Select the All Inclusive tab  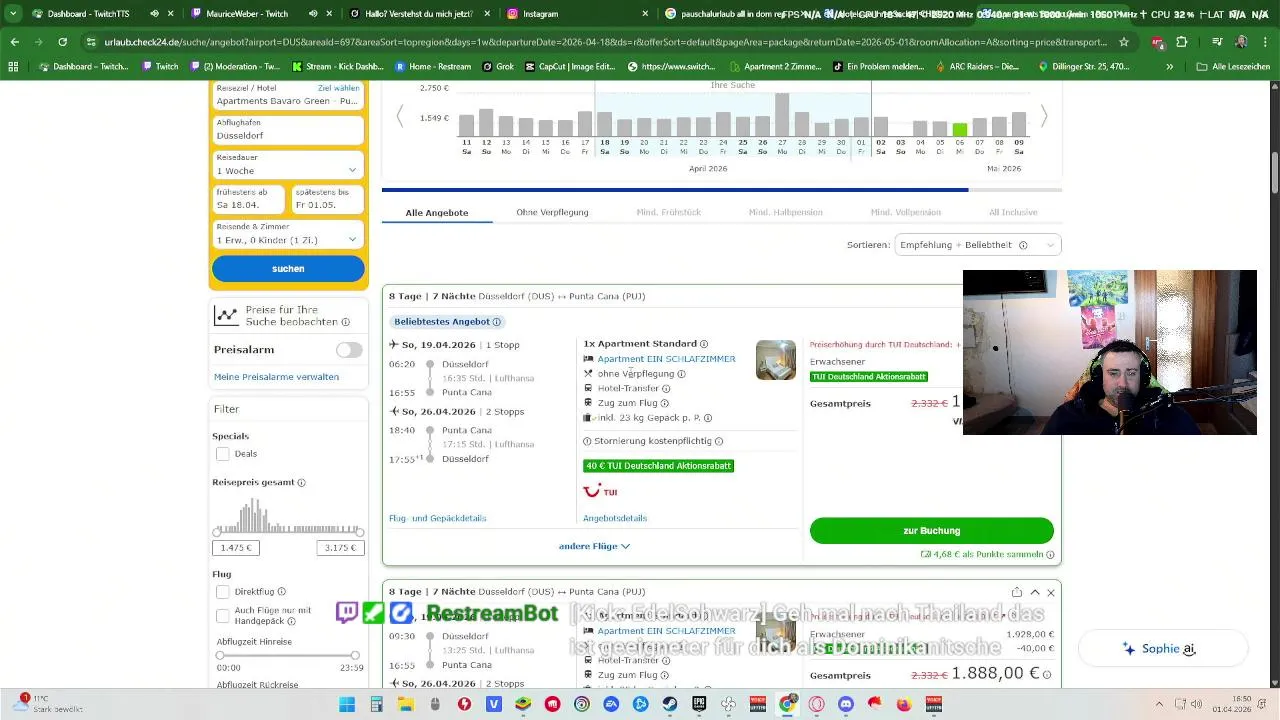(x=1013, y=213)
